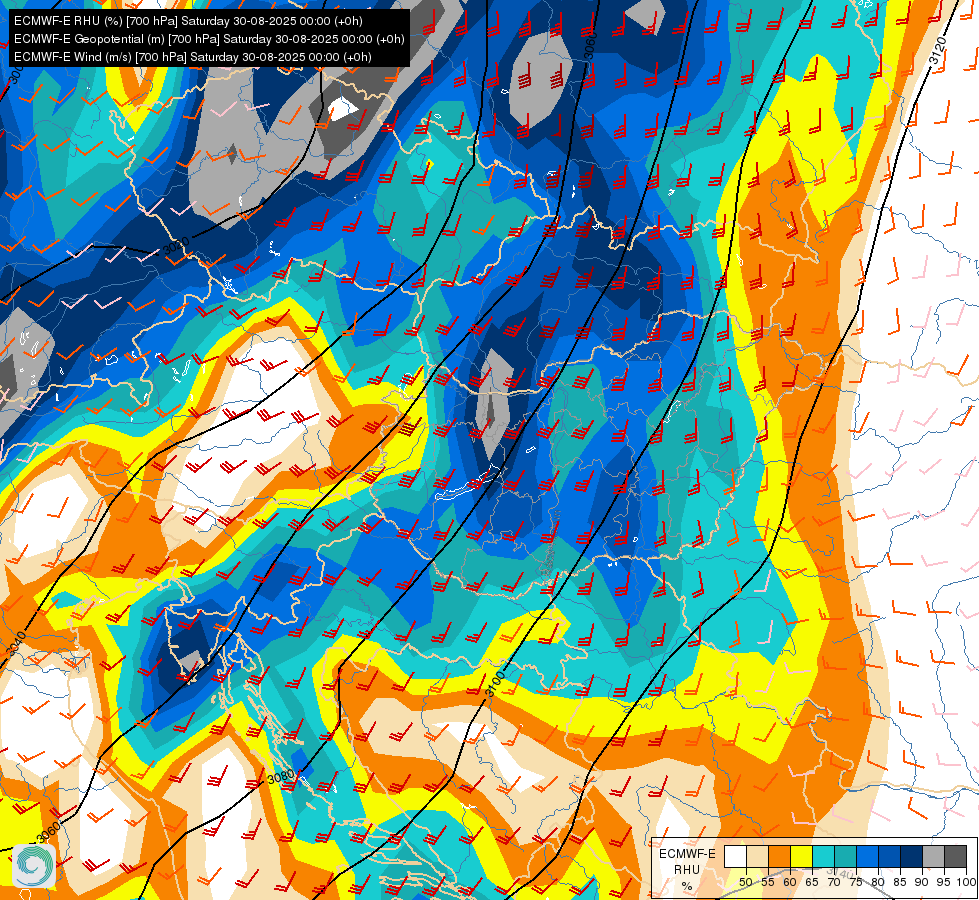Select the orange 55–60% legend swatch
This screenshot has height=900, width=979.
(779, 857)
